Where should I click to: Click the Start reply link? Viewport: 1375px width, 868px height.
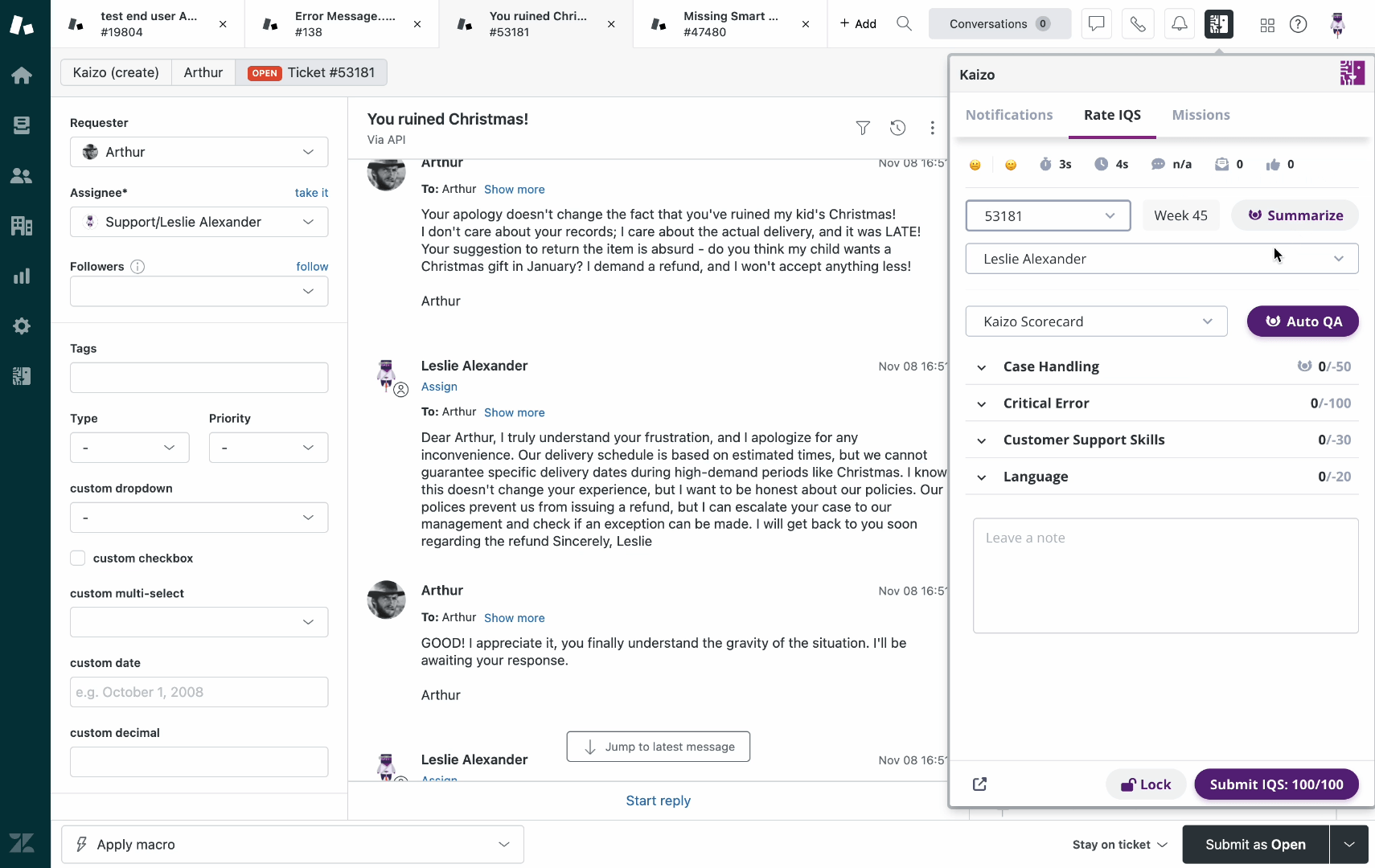[x=659, y=800]
